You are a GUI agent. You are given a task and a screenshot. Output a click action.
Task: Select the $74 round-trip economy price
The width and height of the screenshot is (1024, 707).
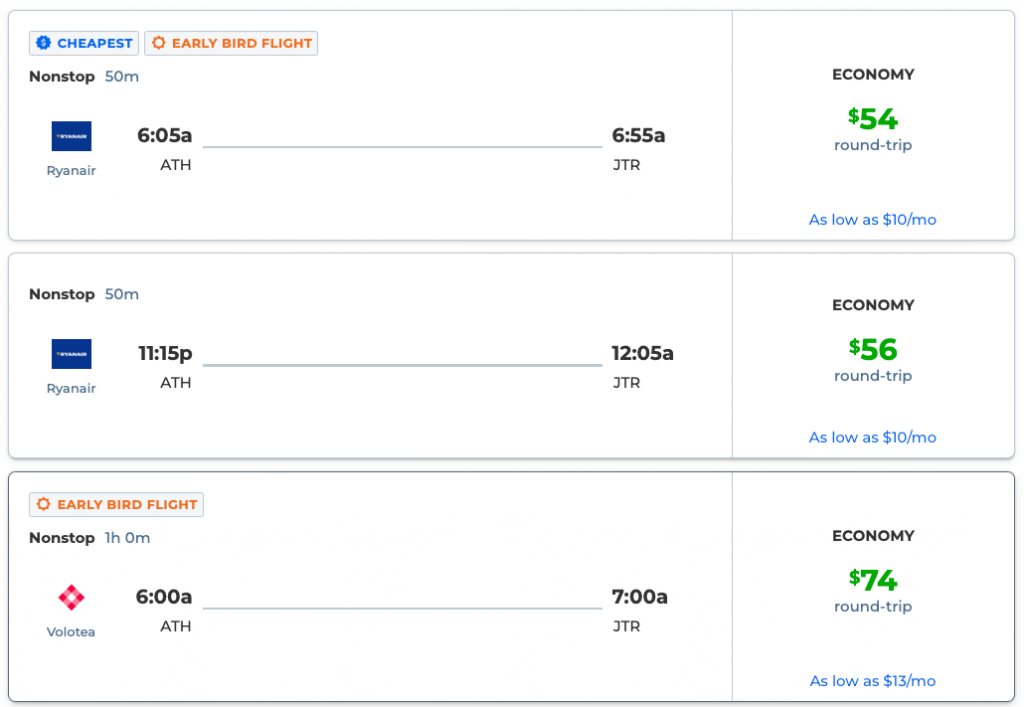873,580
